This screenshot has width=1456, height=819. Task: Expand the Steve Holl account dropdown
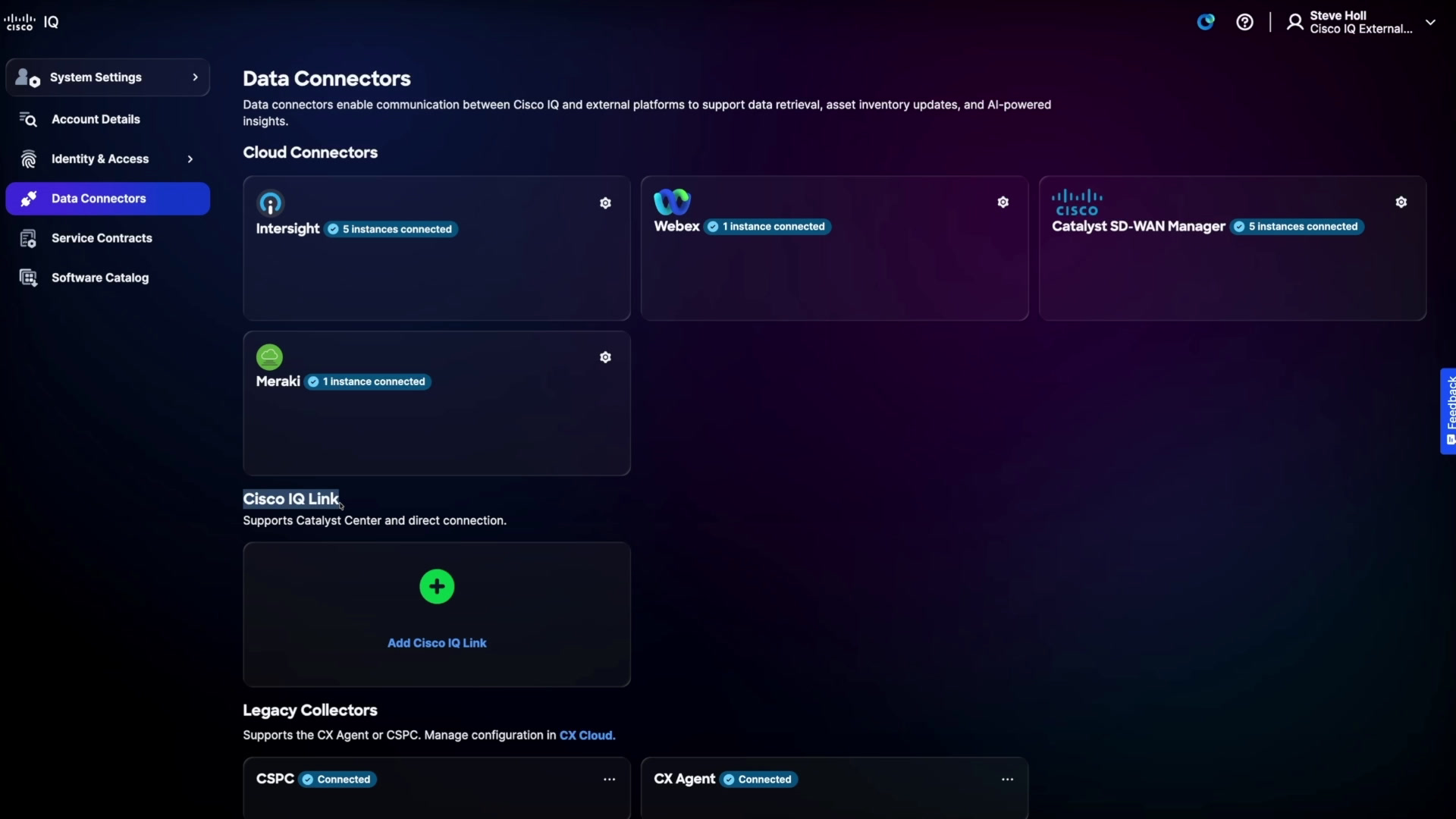tap(1430, 22)
